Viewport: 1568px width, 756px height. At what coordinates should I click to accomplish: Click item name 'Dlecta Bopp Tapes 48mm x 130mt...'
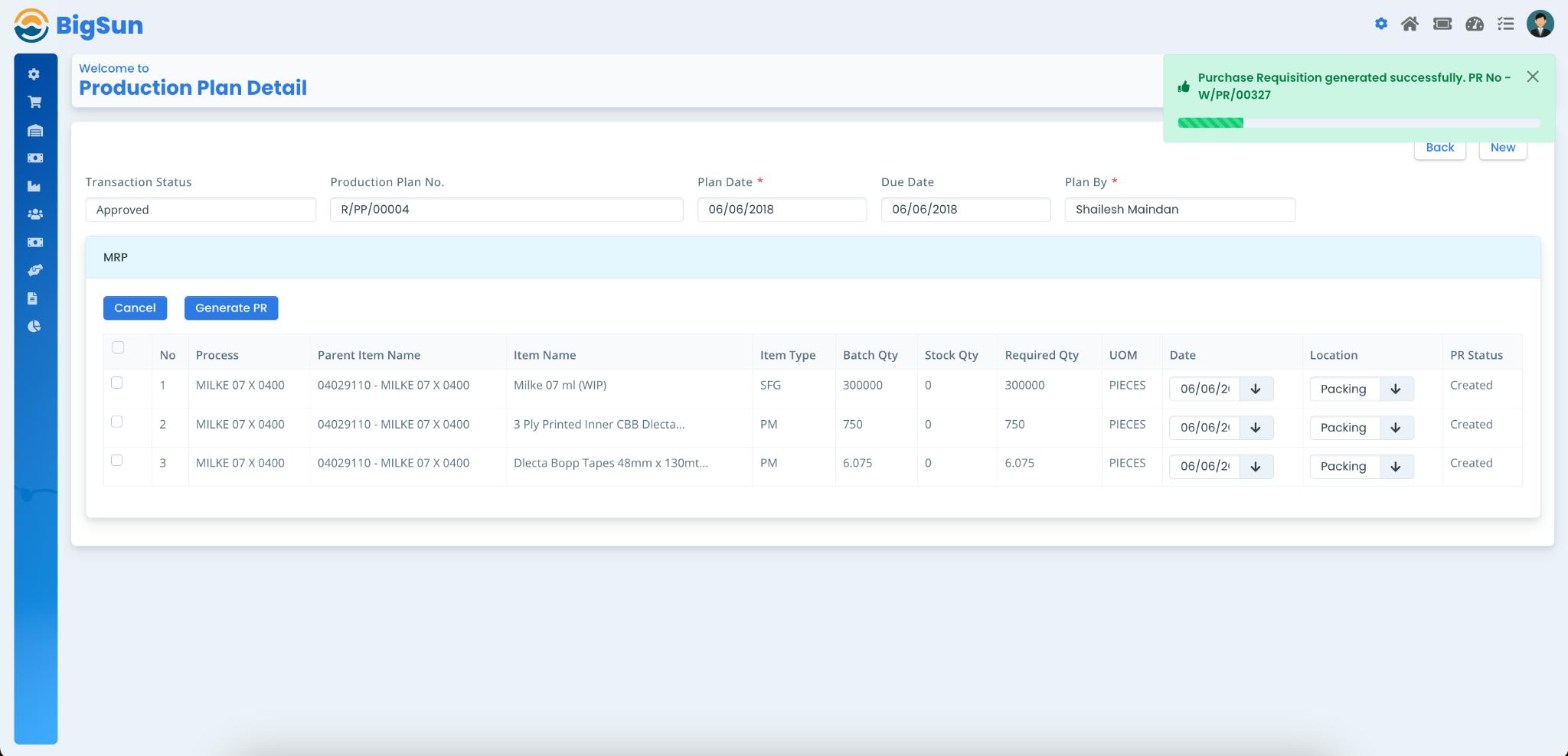611,463
